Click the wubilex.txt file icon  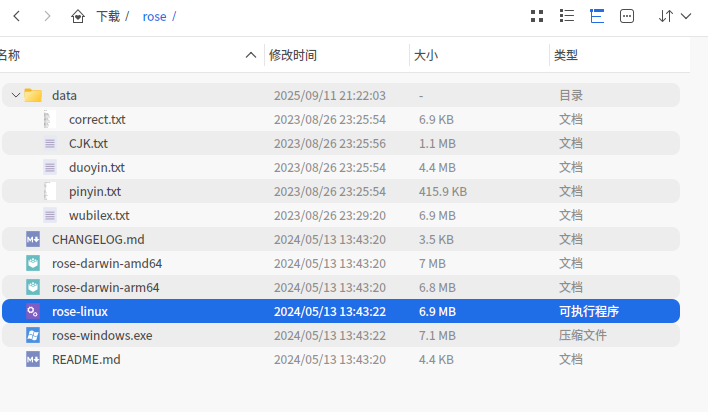point(50,215)
